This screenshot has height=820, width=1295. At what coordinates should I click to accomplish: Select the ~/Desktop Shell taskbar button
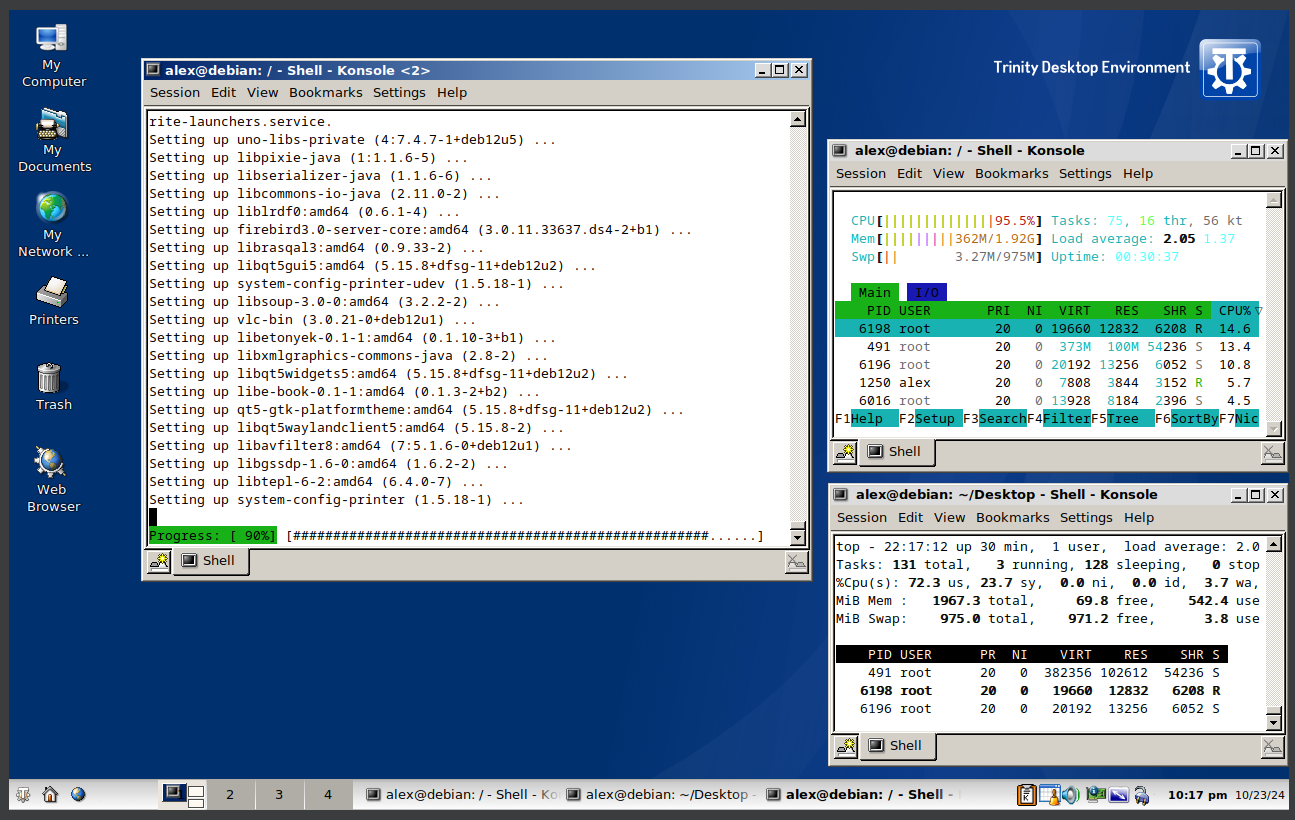(x=660, y=795)
